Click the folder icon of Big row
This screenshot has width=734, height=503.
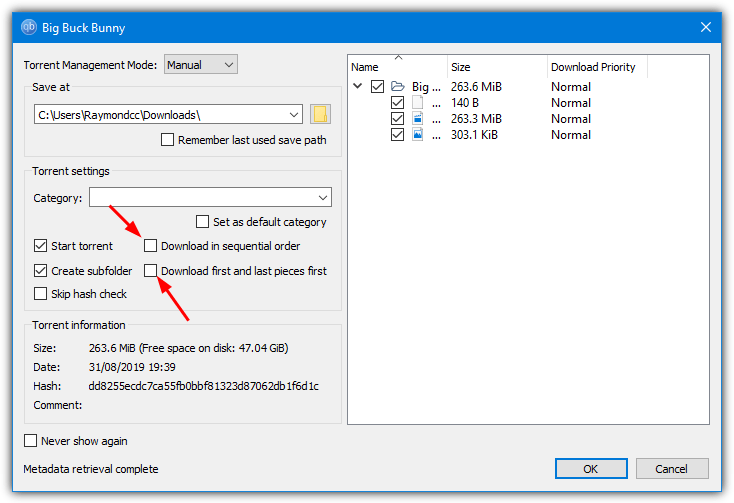tap(397, 86)
